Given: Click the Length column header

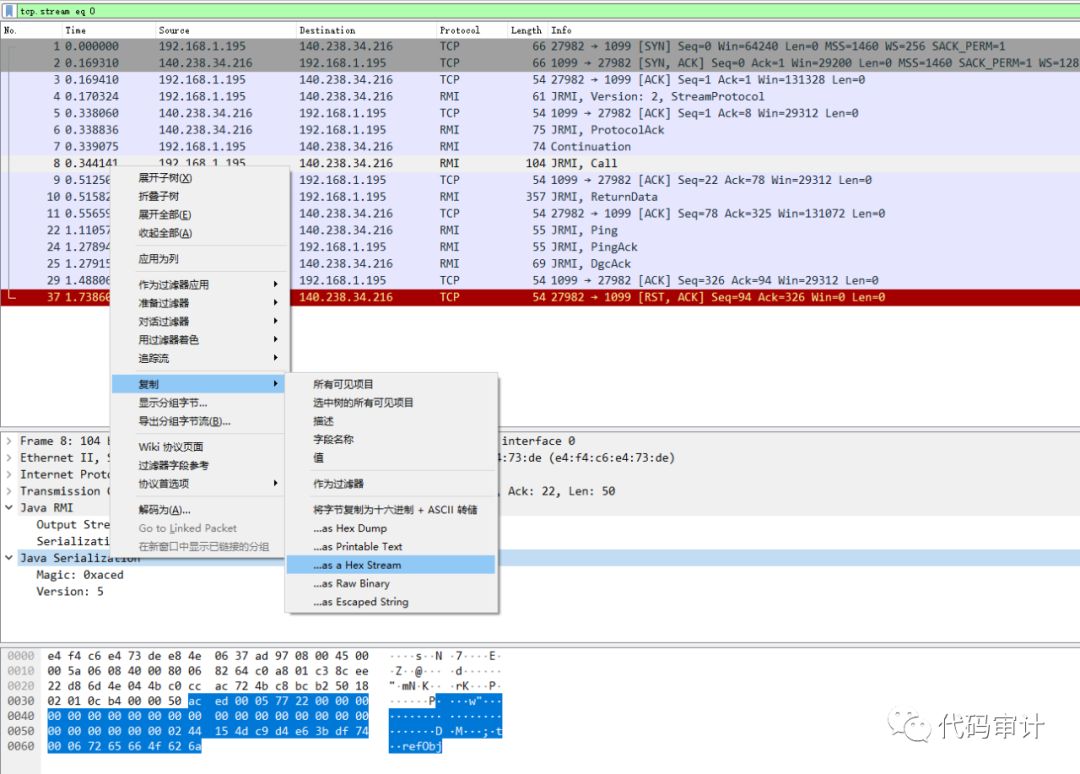Looking at the screenshot, I should point(526,30).
